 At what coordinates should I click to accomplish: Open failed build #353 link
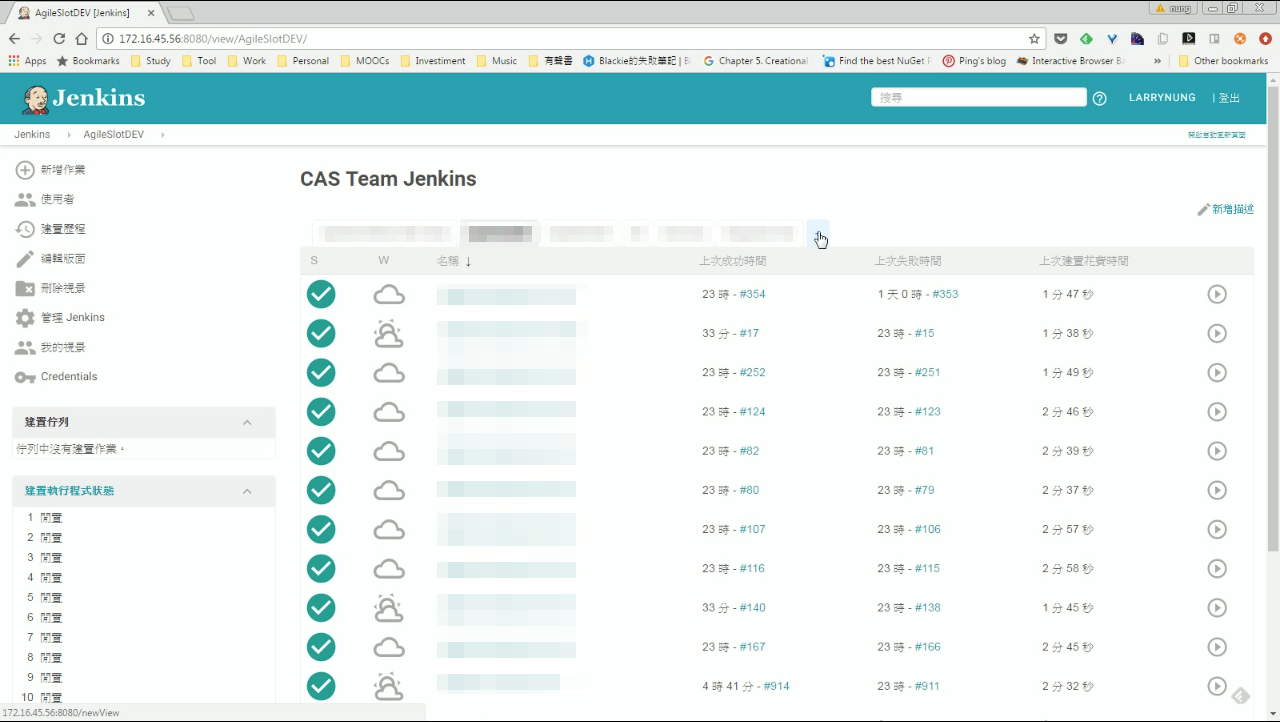click(945, 294)
